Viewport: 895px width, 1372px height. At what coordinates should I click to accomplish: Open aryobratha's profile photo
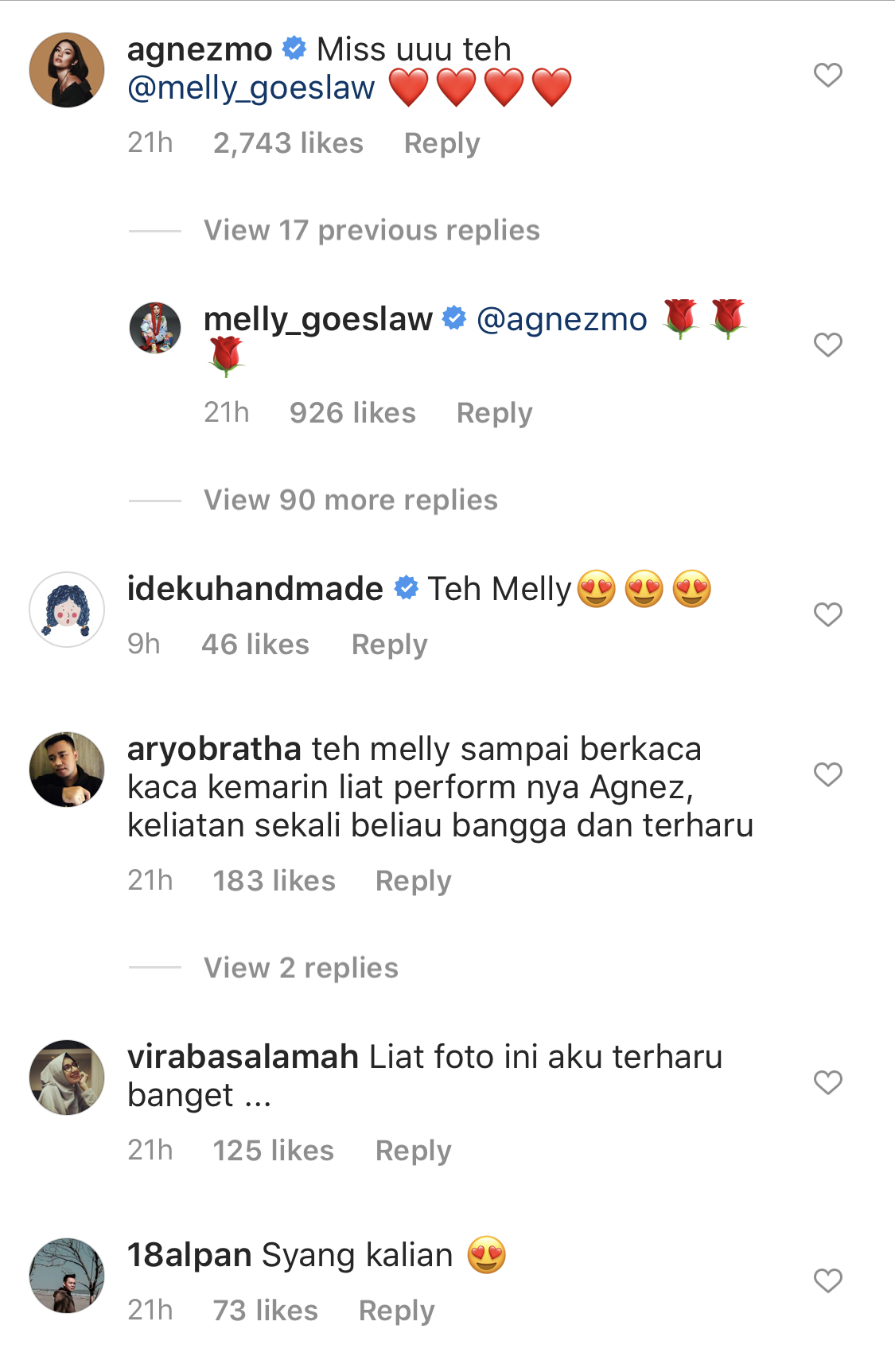(x=67, y=770)
